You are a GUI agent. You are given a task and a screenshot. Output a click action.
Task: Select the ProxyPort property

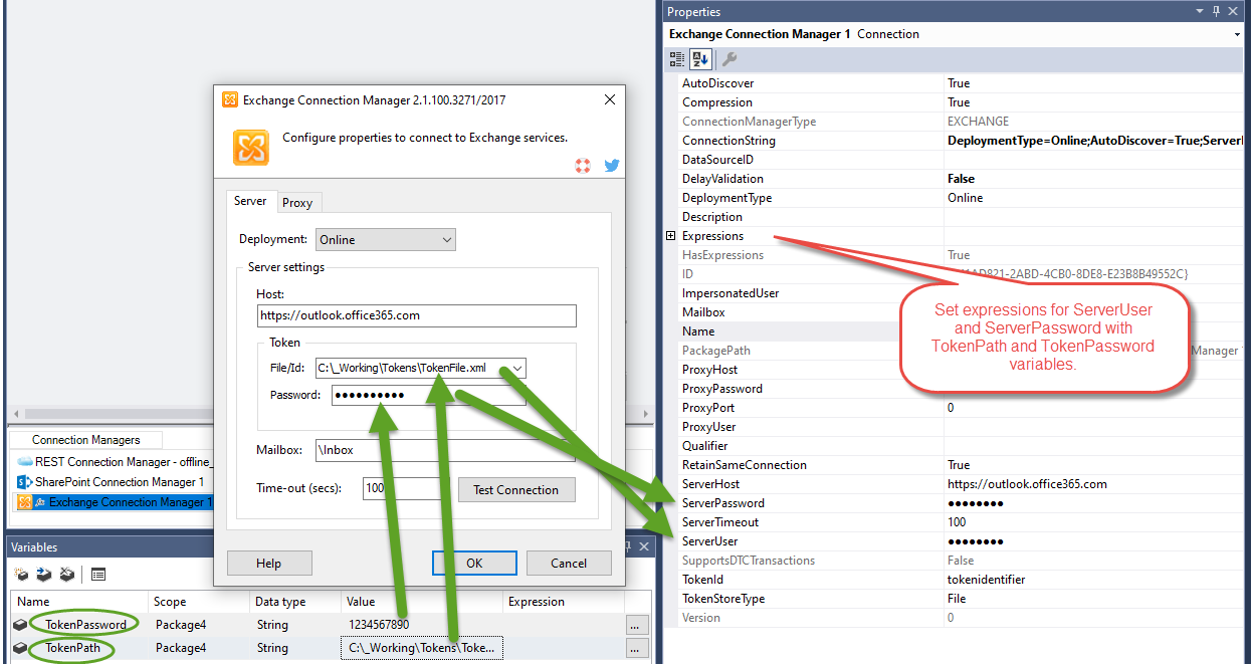point(710,408)
